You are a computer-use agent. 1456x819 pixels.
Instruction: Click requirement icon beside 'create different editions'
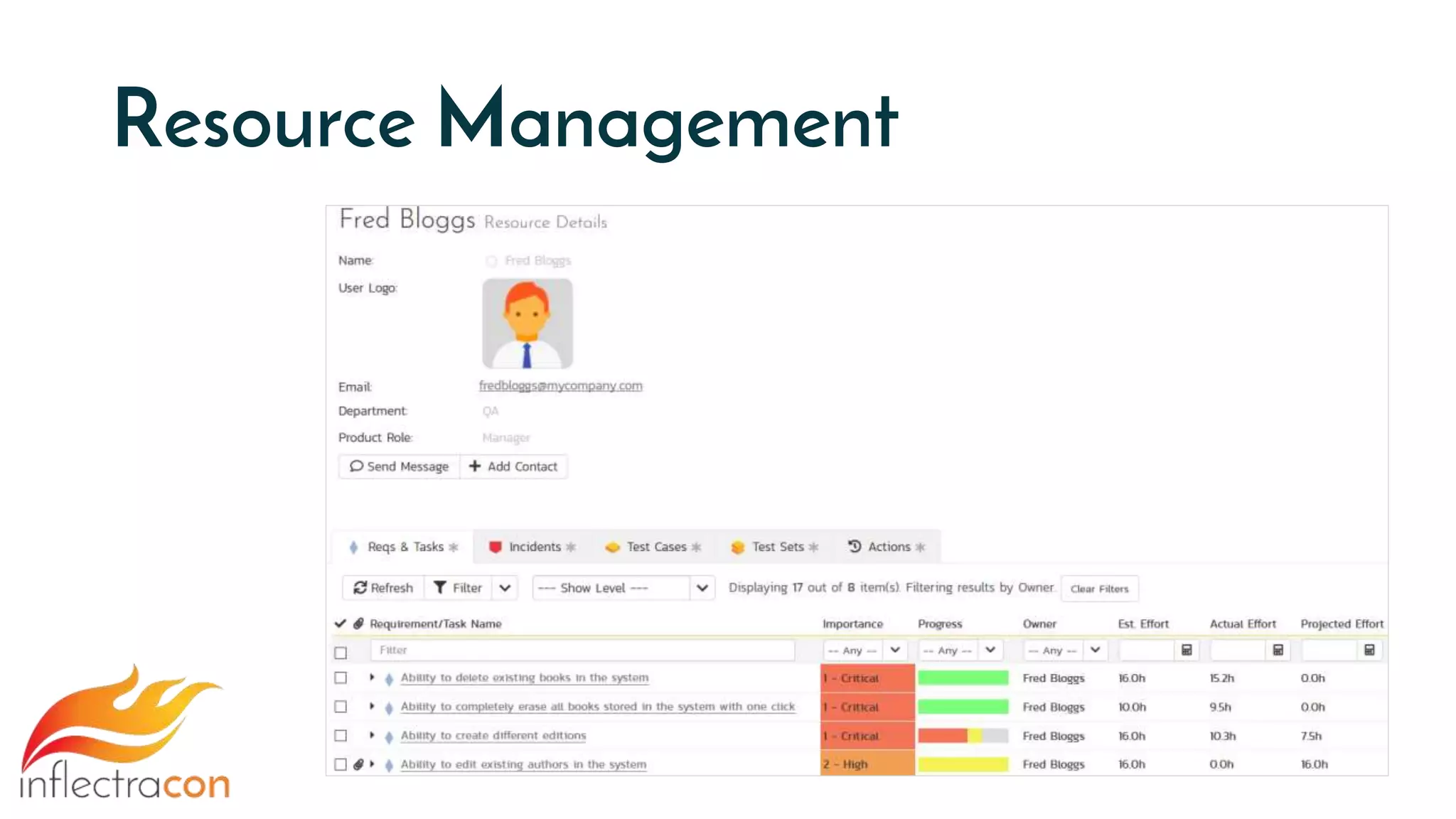click(x=389, y=737)
